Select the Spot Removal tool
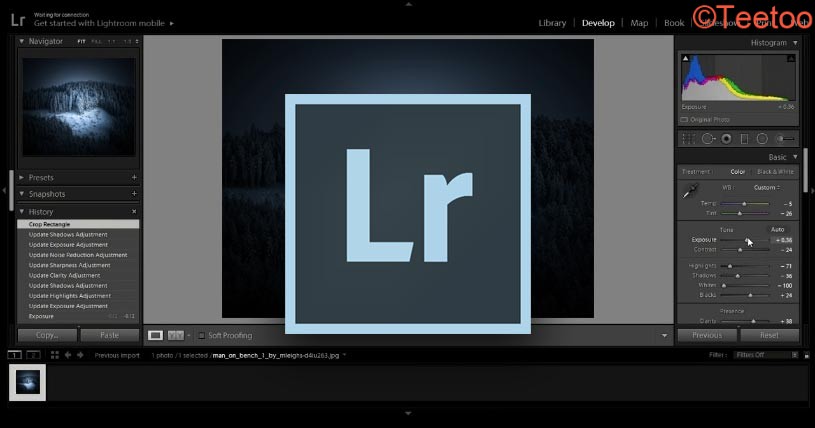Image resolution: width=815 pixels, height=428 pixels. pyautogui.click(x=708, y=139)
